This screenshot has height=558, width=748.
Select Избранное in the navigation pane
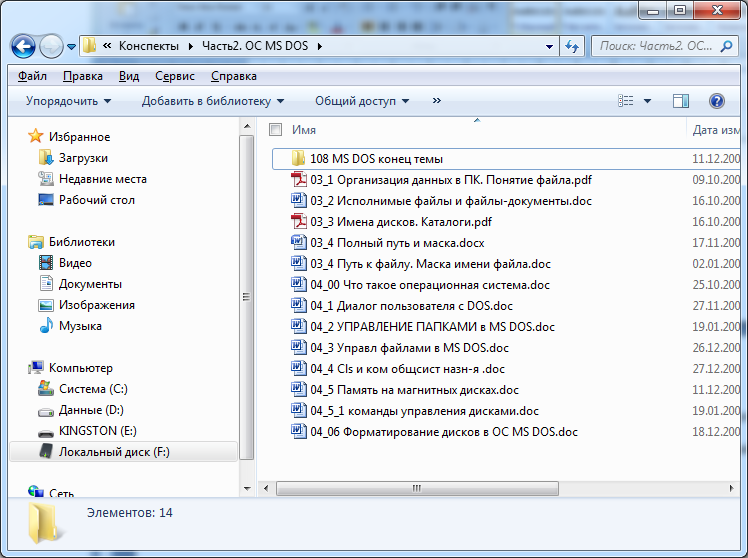[80, 137]
